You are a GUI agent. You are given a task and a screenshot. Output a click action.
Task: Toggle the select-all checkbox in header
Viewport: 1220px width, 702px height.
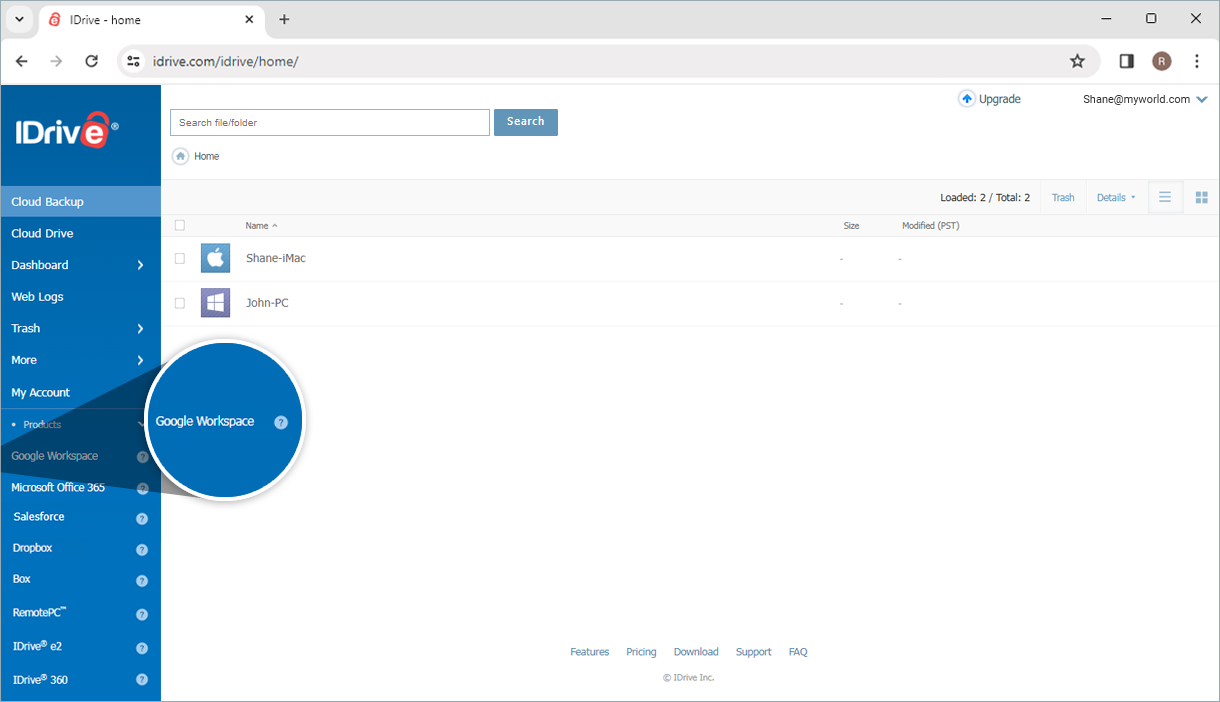pyautogui.click(x=180, y=226)
